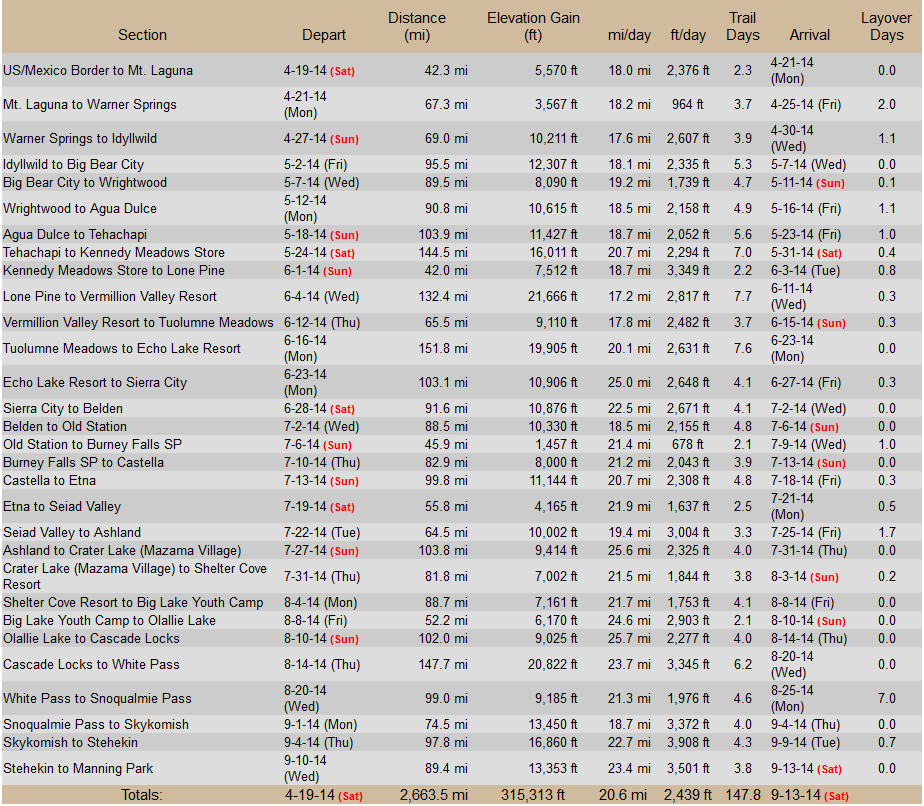Select 'US/Mexico Border to Mt. Laguna' row name
The image size is (924, 806).
pyautogui.click(x=98, y=71)
